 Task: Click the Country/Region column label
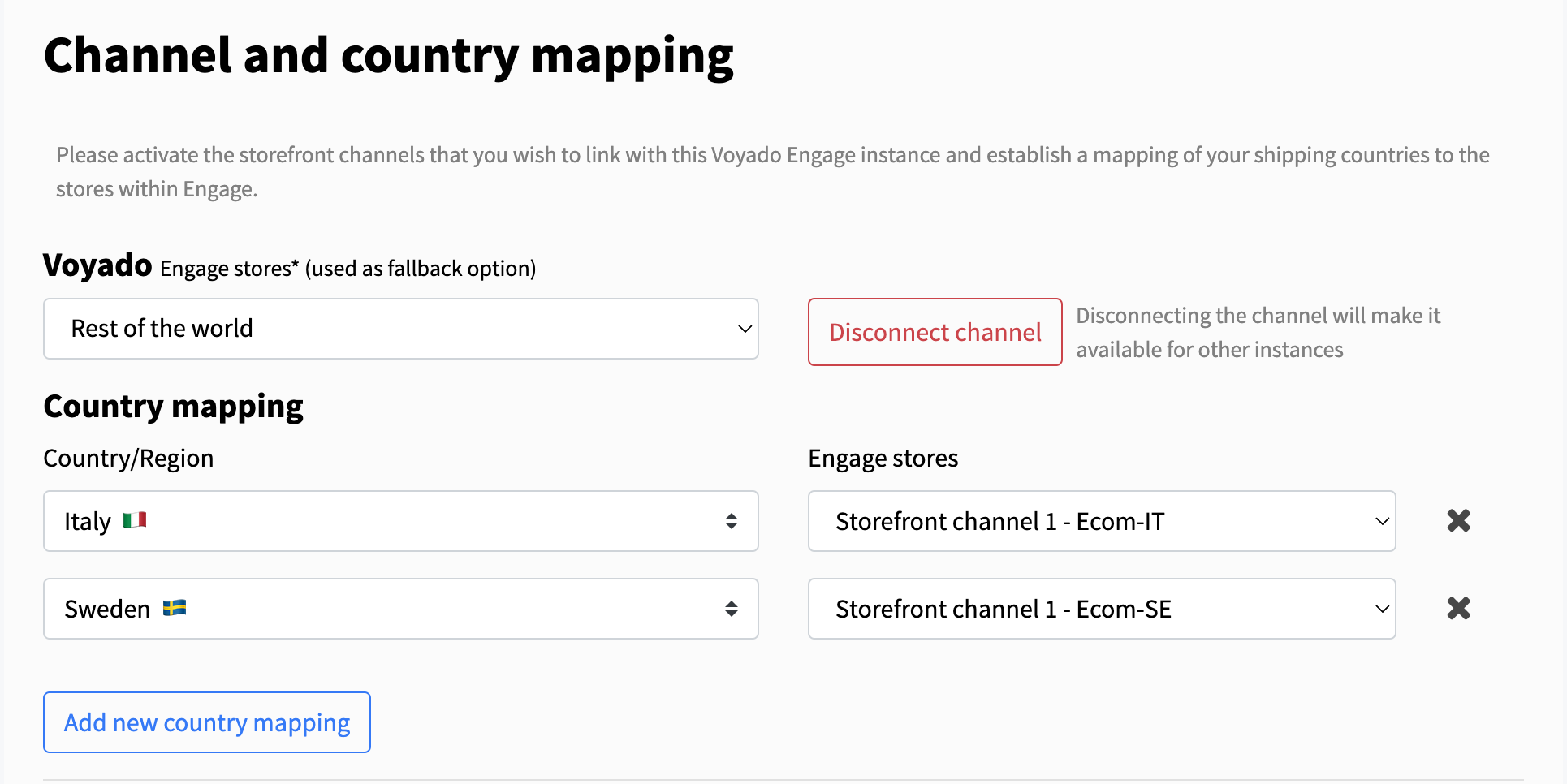[128, 459]
